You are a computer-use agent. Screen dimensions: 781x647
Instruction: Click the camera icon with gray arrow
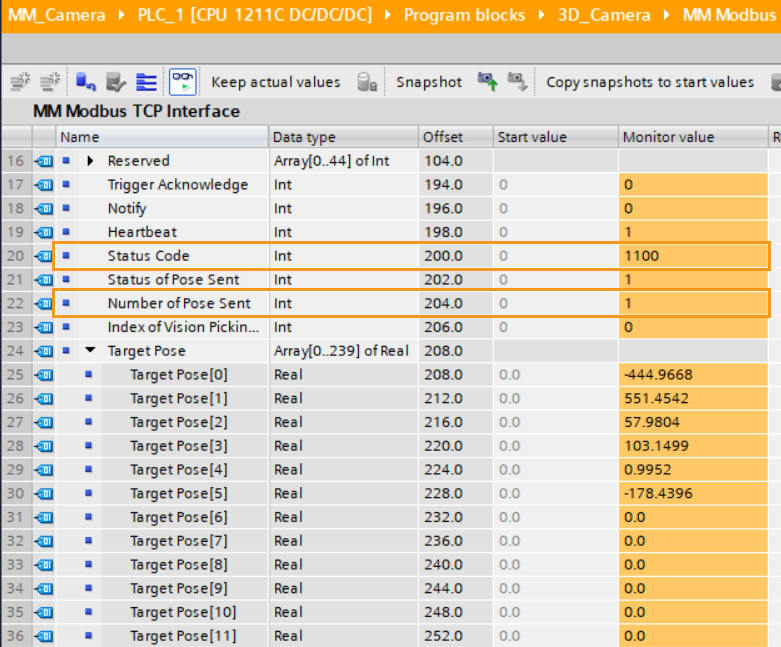tap(517, 82)
